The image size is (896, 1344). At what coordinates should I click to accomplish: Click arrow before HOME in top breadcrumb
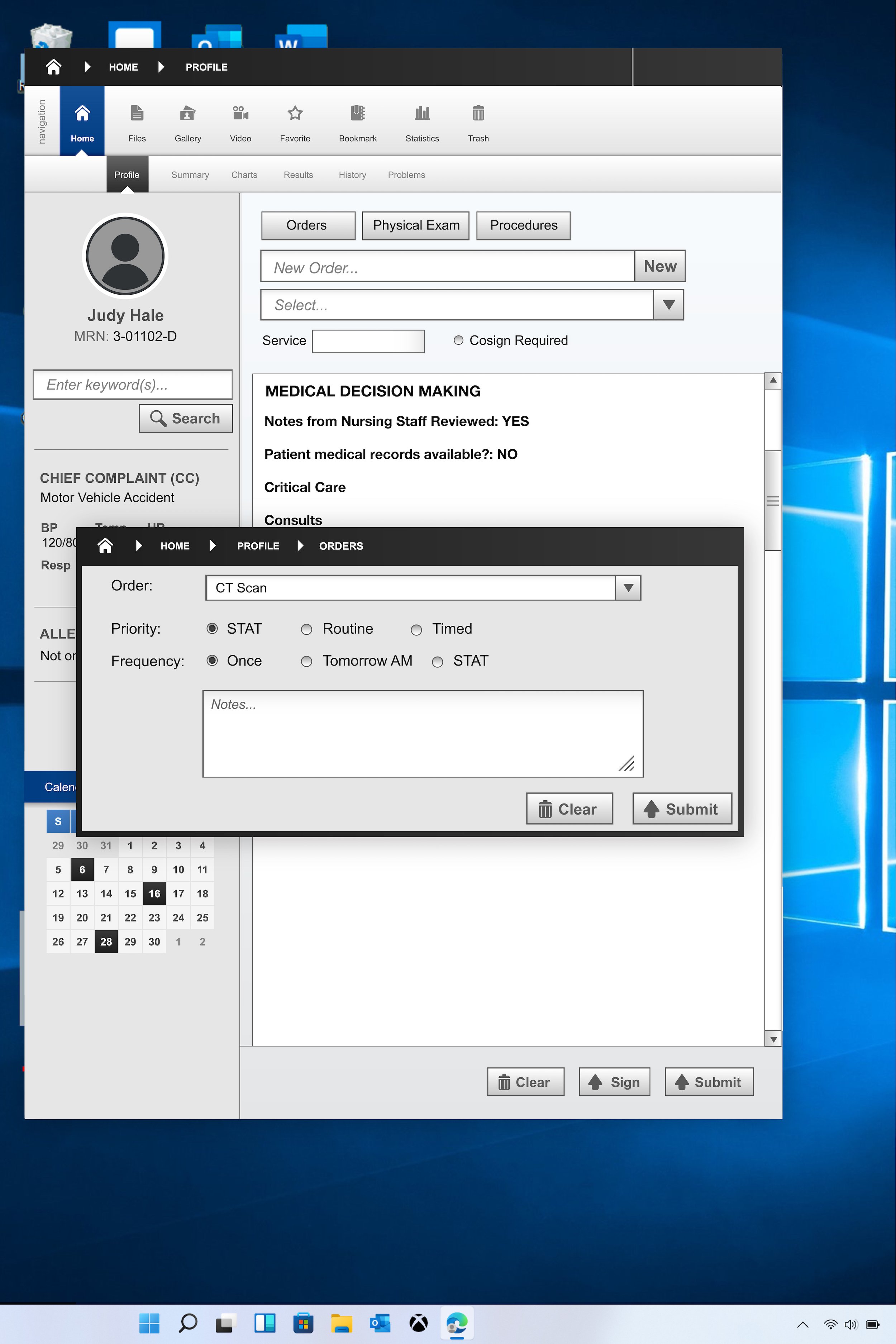87,67
